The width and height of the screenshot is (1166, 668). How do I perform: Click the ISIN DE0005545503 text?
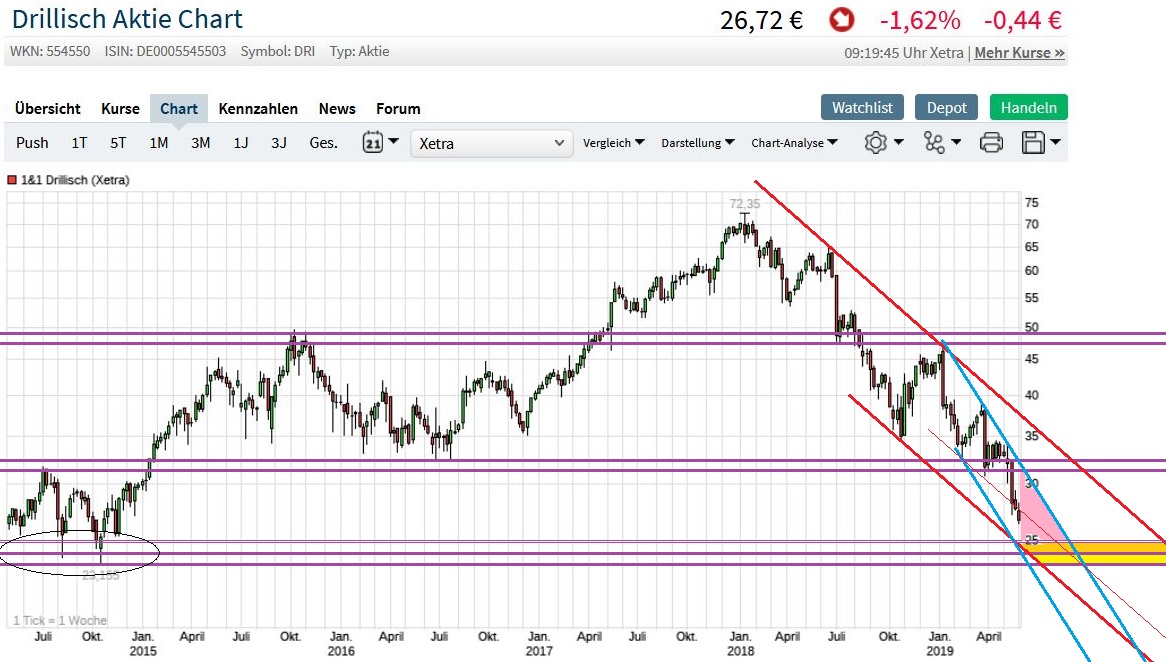[165, 51]
